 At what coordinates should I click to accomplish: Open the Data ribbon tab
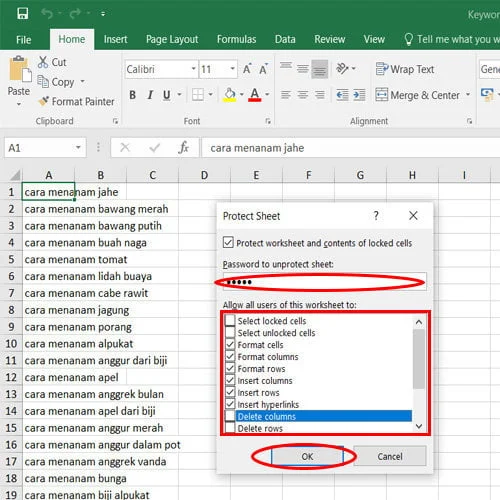pos(285,39)
